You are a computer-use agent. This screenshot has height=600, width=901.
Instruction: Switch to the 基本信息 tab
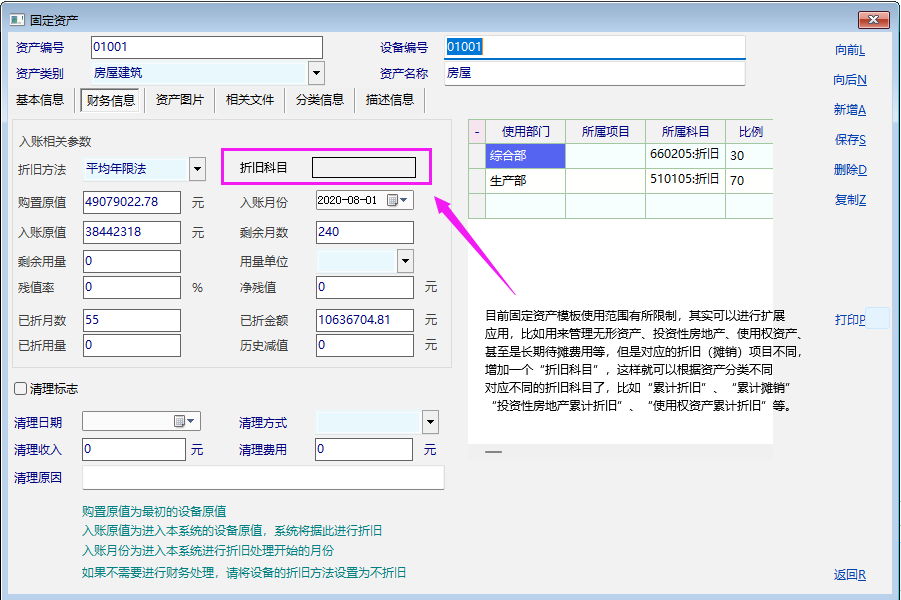(x=40, y=100)
